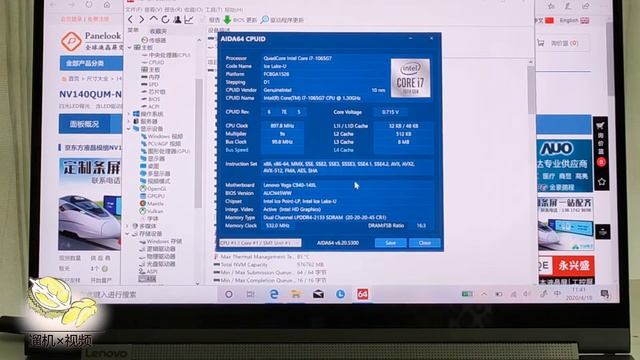Click the AIDA64 forward arrow icon
The image size is (640, 360).
tap(141, 19)
